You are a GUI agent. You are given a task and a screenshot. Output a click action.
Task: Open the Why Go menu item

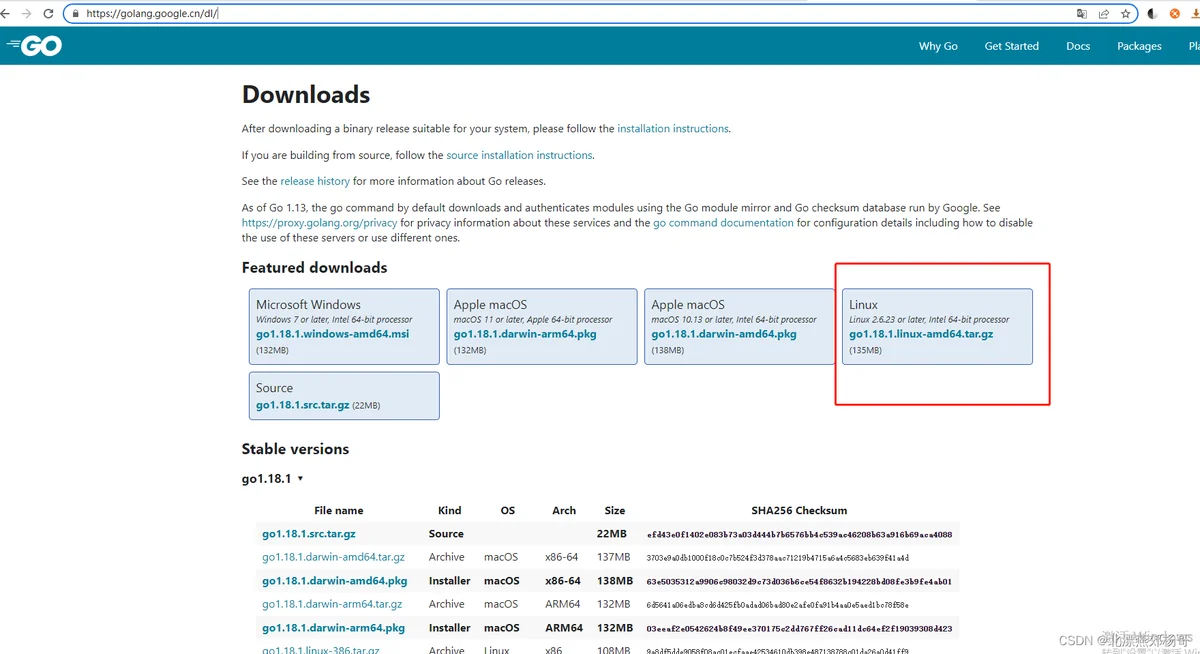click(x=938, y=46)
